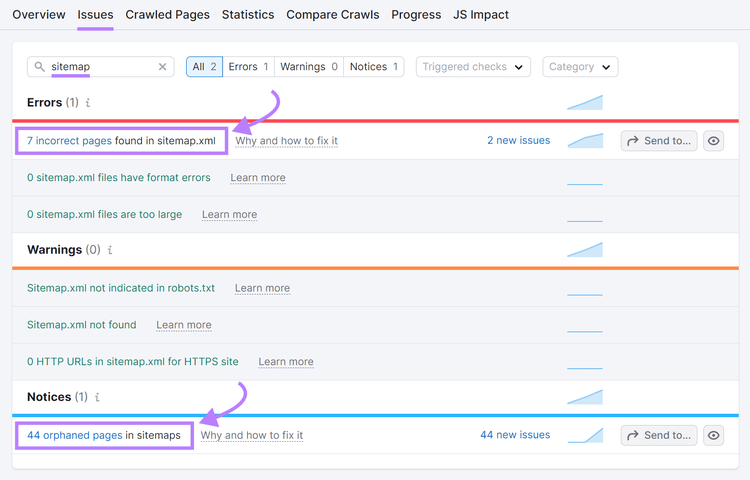Clear the sitemap search with the X icon
750x480 pixels.
pyautogui.click(x=163, y=67)
